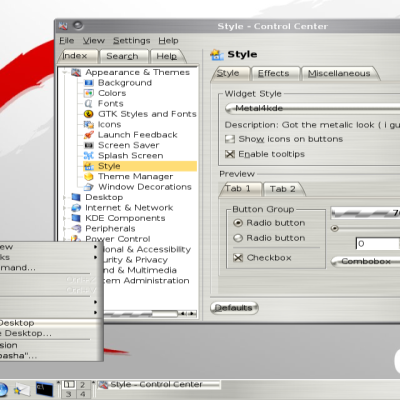This screenshot has height=400, width=400.
Task: Expand the Internet & Network tree node
Action: (x=64, y=208)
